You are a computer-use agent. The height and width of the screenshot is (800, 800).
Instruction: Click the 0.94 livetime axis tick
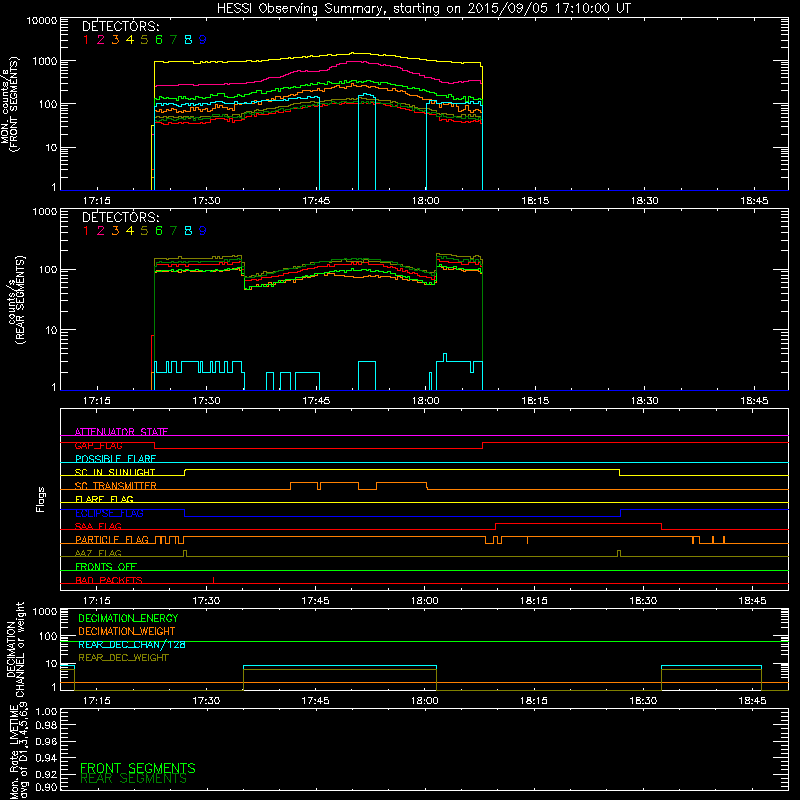46,758
